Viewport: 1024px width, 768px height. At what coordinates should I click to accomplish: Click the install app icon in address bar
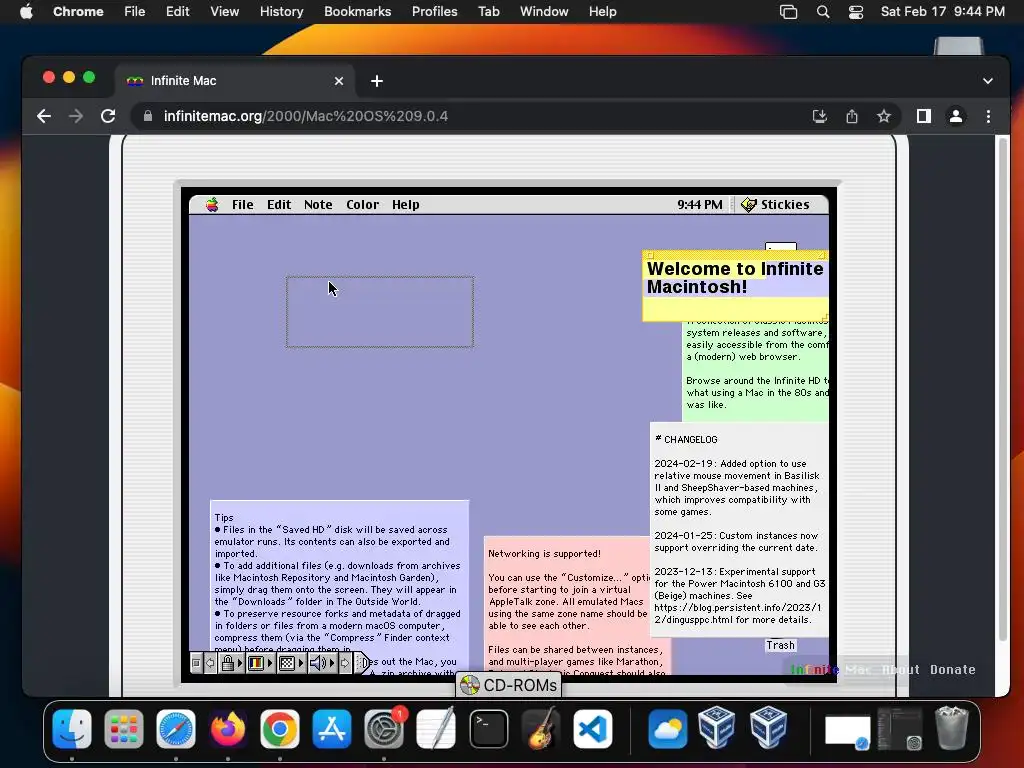click(820, 116)
